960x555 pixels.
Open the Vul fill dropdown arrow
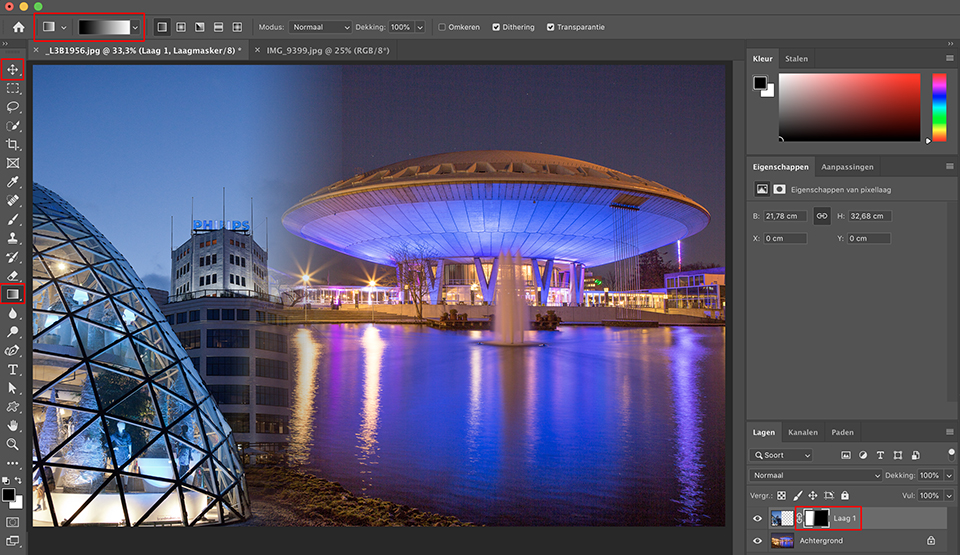pyautogui.click(x=949, y=496)
